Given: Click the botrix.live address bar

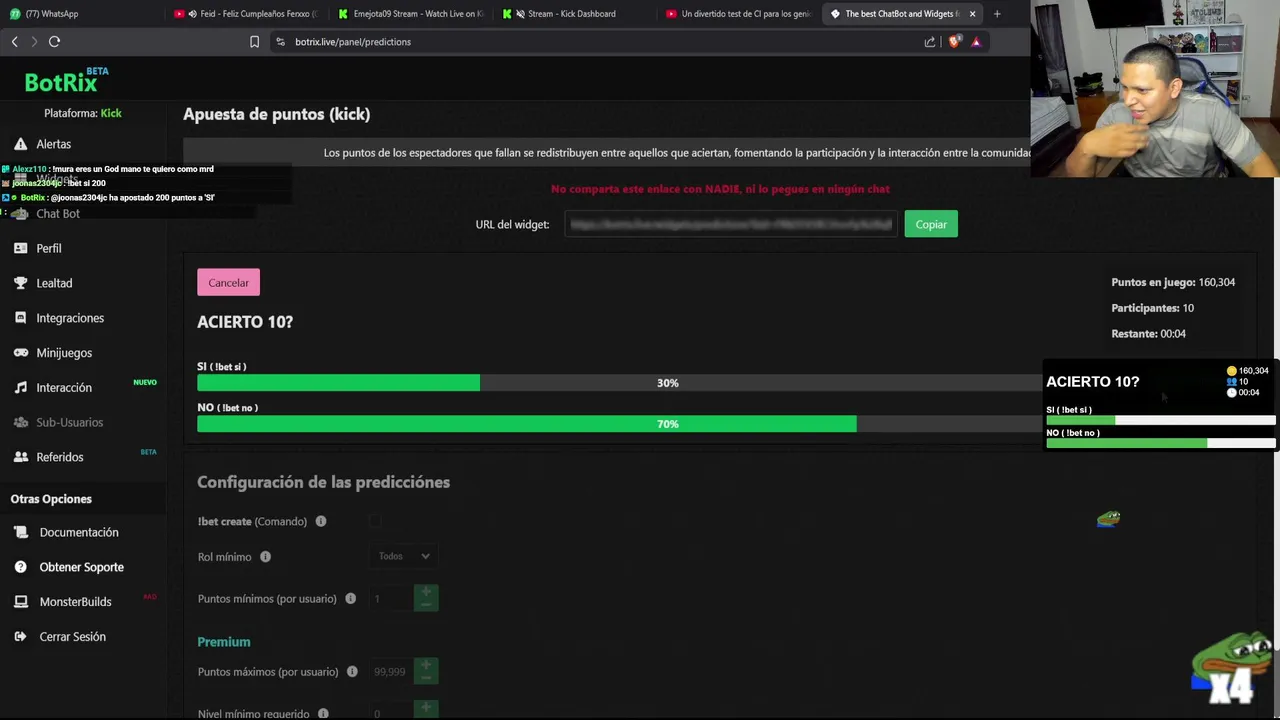Looking at the screenshot, I should (353, 42).
